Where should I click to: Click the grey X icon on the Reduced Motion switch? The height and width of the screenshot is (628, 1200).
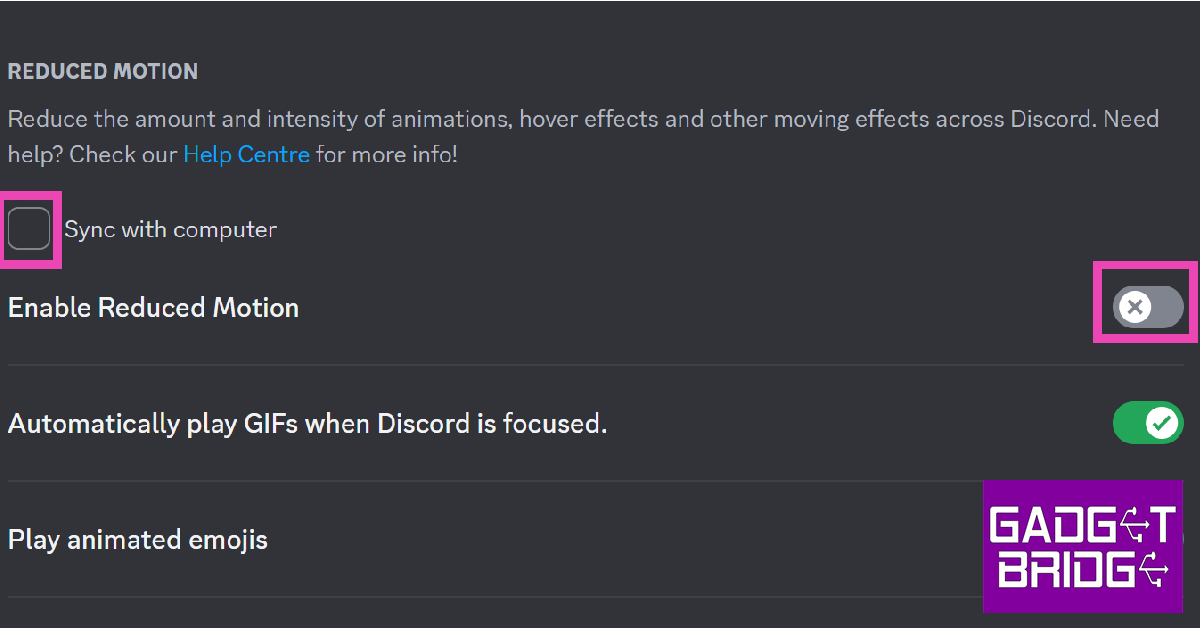tap(1134, 307)
